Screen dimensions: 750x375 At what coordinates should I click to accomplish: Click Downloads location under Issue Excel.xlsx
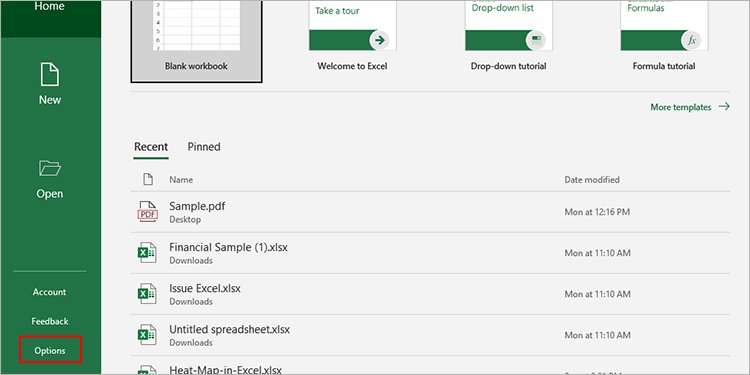click(191, 302)
